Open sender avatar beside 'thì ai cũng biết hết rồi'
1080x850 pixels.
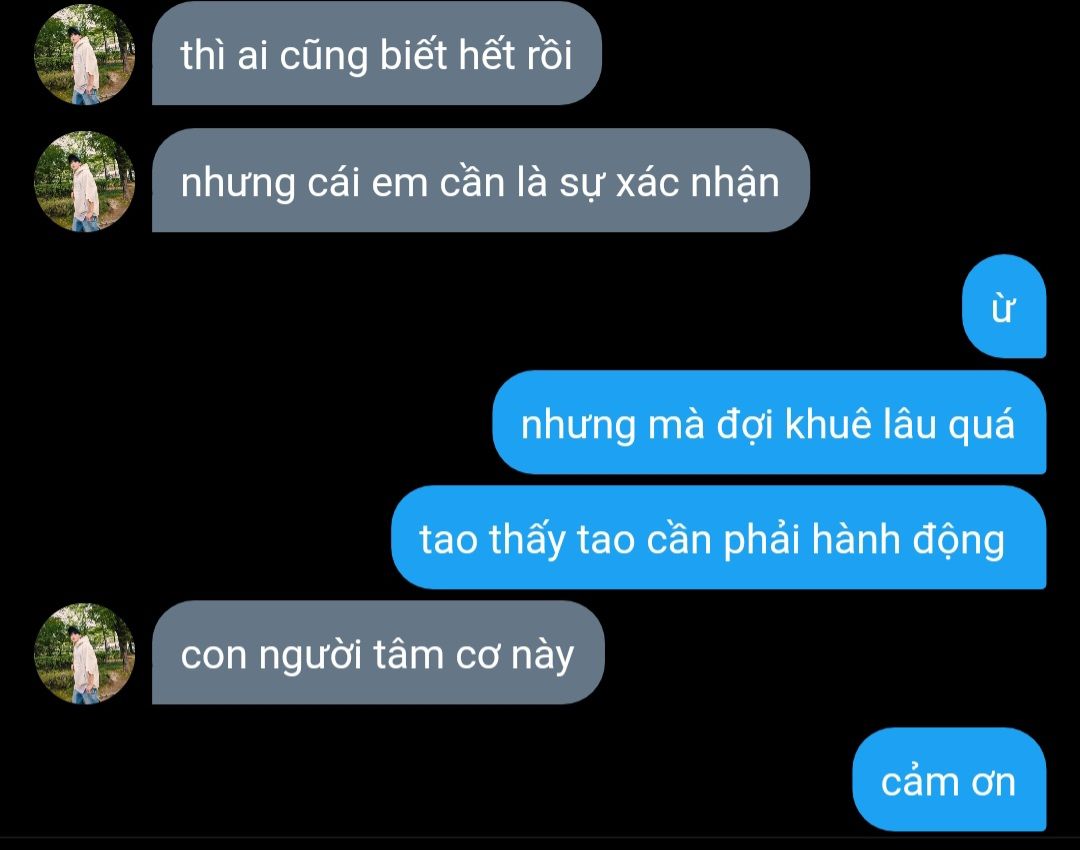coord(85,54)
